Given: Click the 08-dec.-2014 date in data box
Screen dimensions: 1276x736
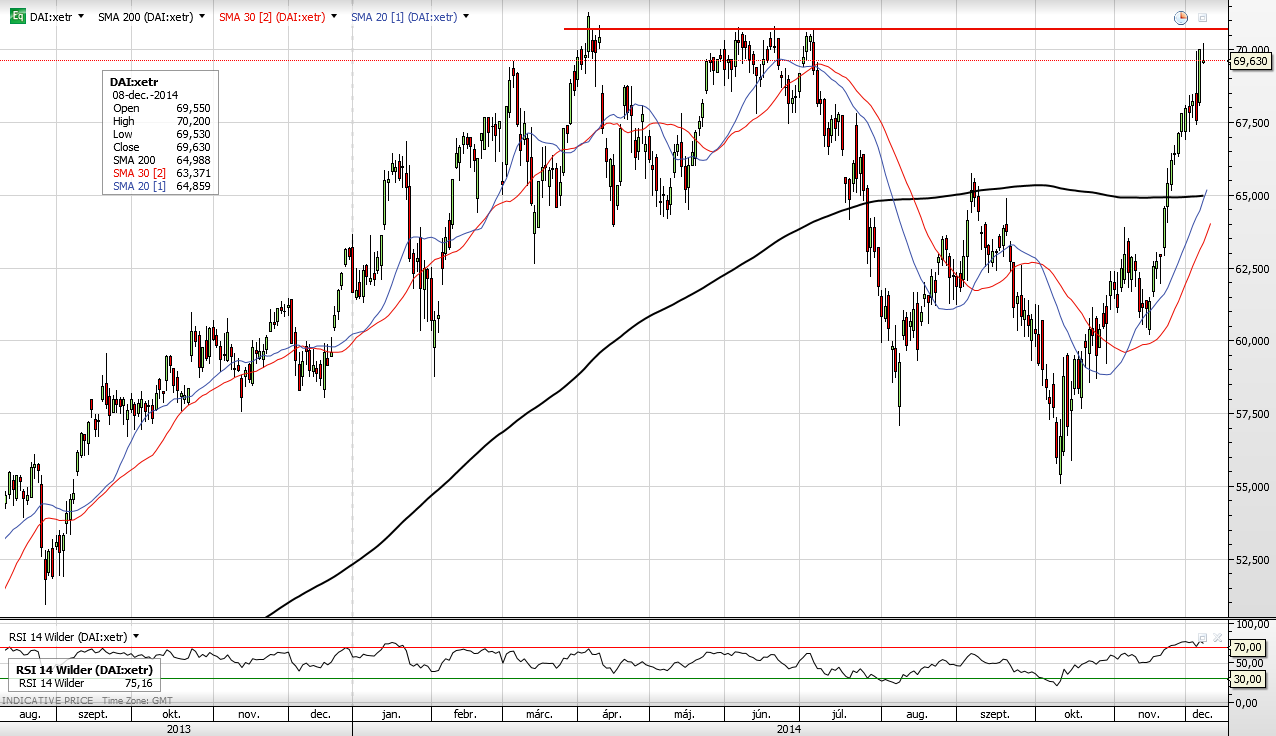Looking at the screenshot, I should pyautogui.click(x=144, y=95).
